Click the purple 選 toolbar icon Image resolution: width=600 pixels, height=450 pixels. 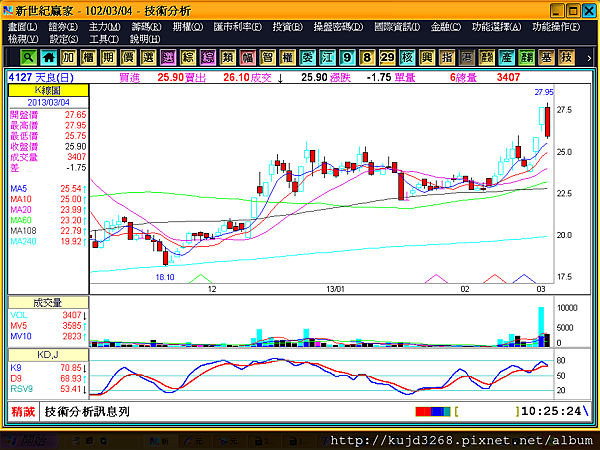pyautogui.click(x=168, y=57)
